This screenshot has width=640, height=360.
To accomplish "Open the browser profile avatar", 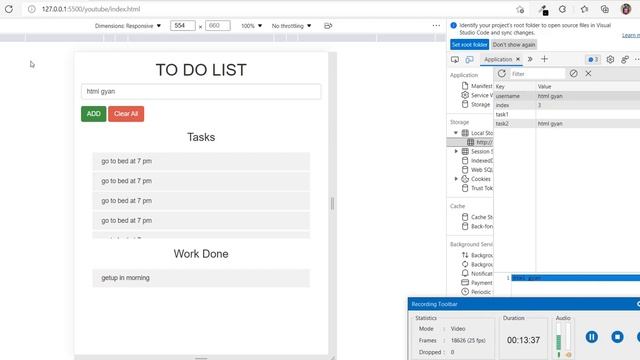I will point(626,9).
